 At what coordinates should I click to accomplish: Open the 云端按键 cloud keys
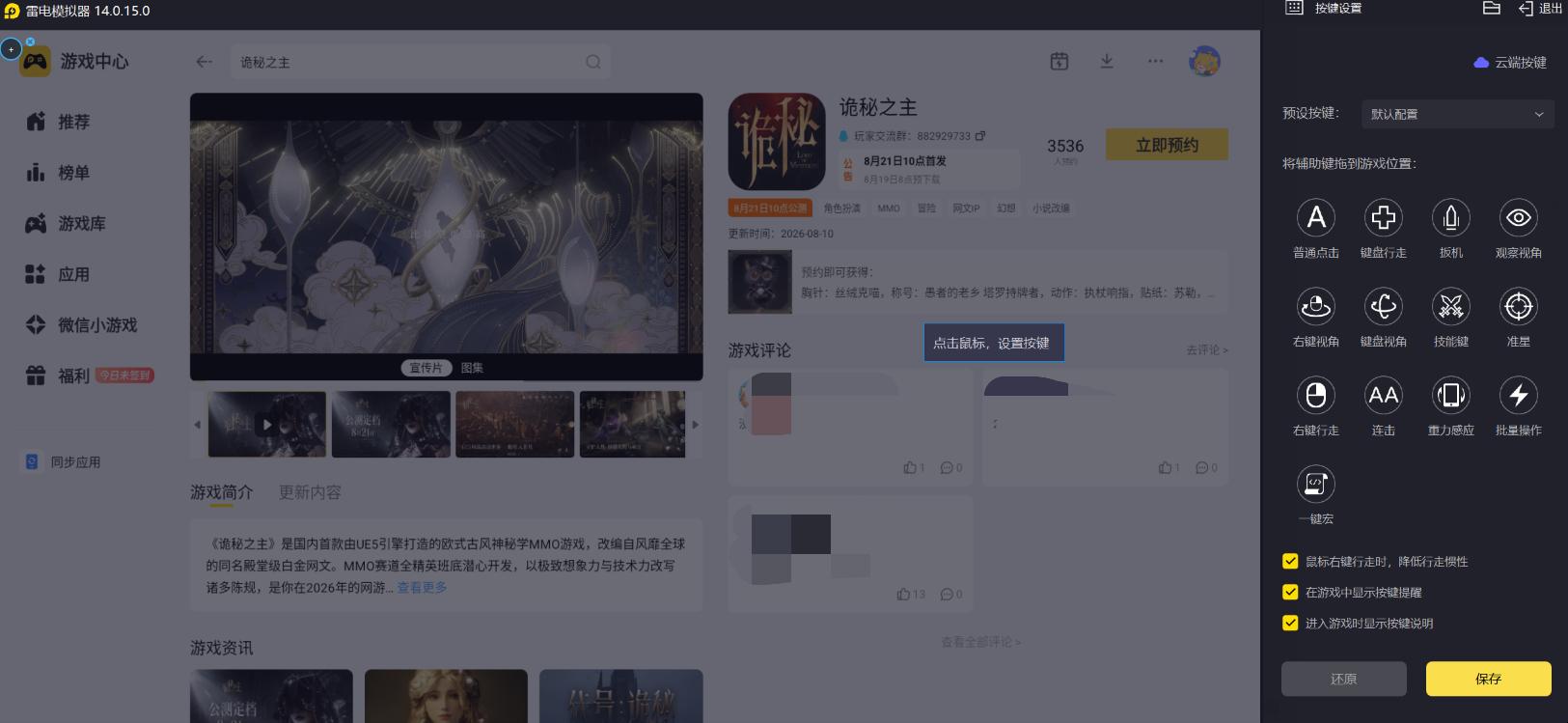[1510, 63]
